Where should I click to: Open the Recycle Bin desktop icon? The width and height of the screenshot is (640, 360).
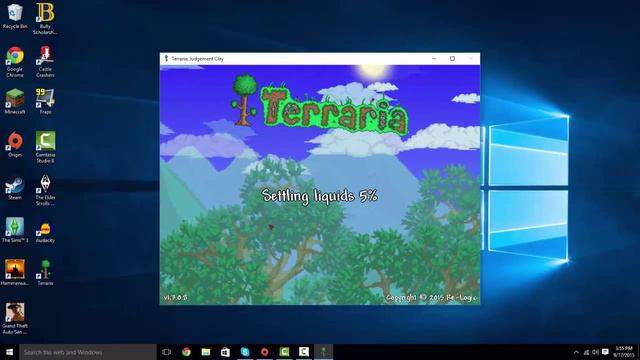(15, 16)
